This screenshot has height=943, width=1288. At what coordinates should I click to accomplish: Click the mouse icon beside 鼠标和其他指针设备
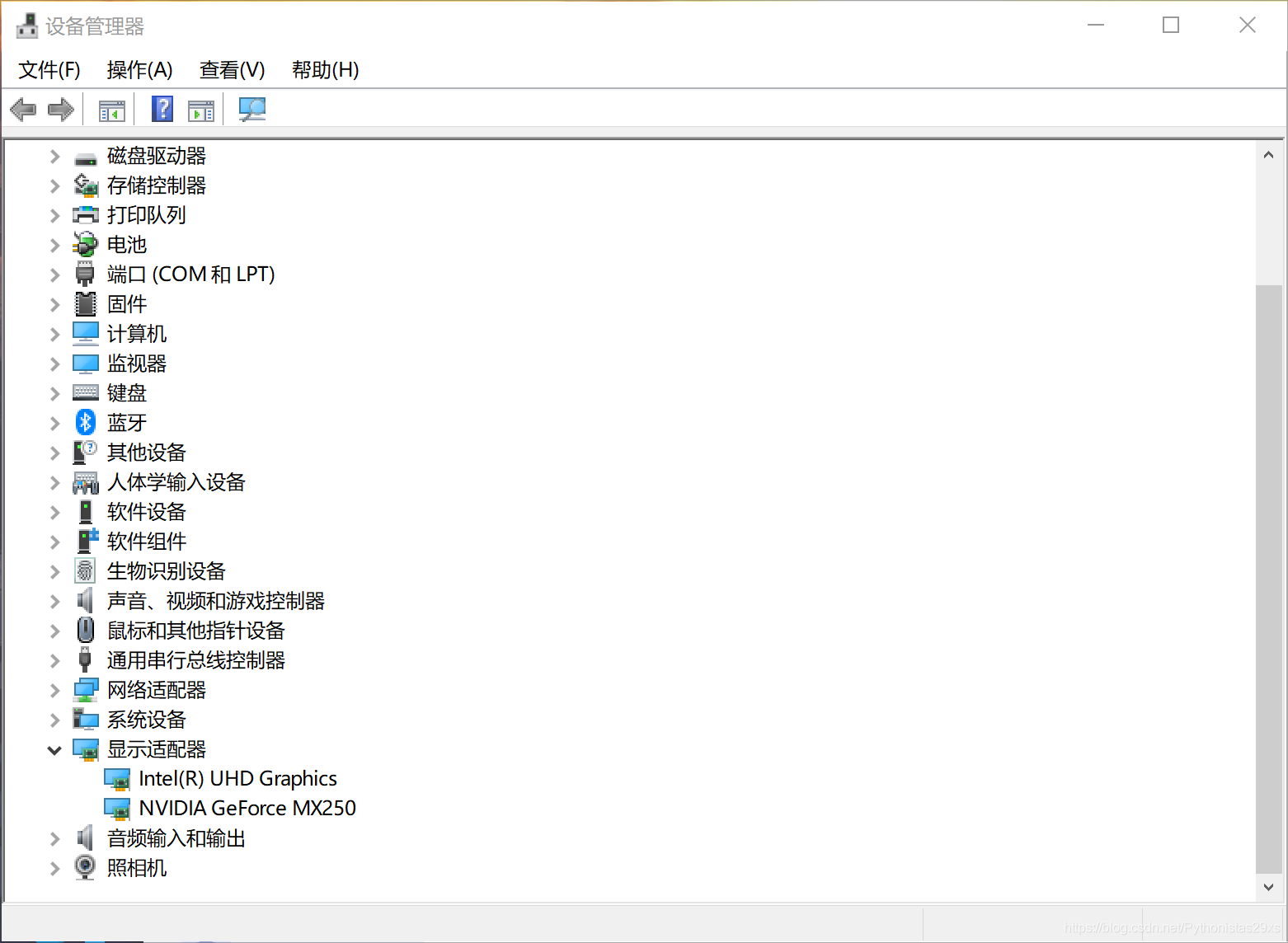(85, 630)
